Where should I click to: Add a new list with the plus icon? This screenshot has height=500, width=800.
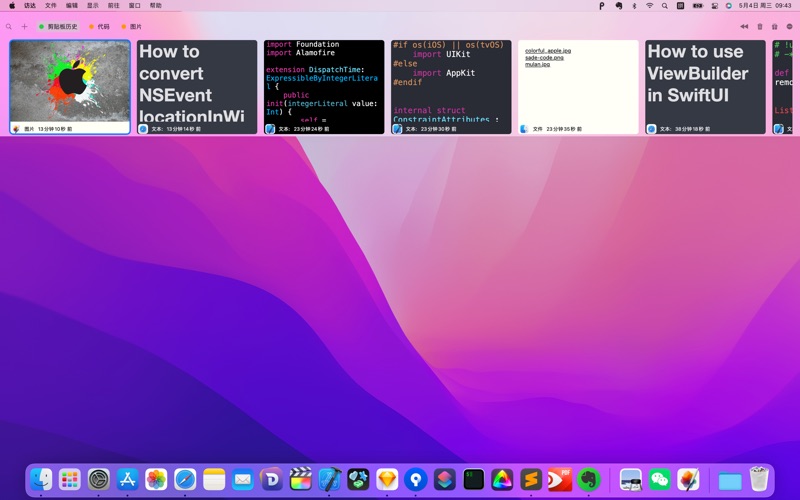24,27
